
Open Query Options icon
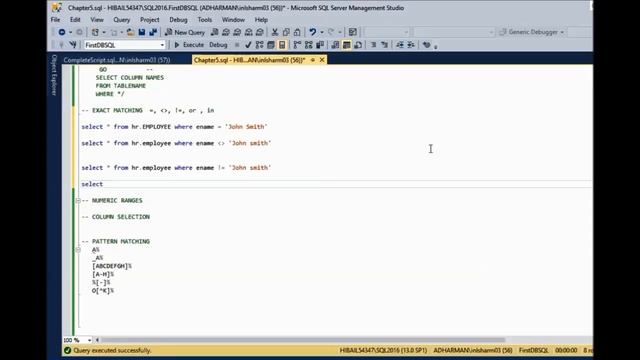[271, 45]
